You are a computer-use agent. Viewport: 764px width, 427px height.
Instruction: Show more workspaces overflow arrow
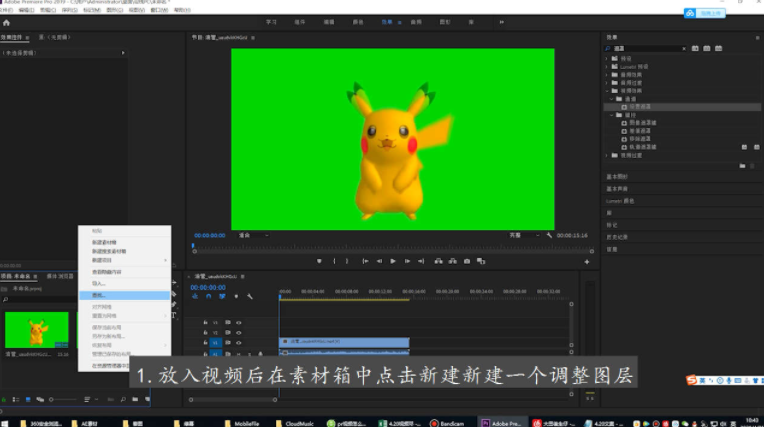click(x=501, y=22)
